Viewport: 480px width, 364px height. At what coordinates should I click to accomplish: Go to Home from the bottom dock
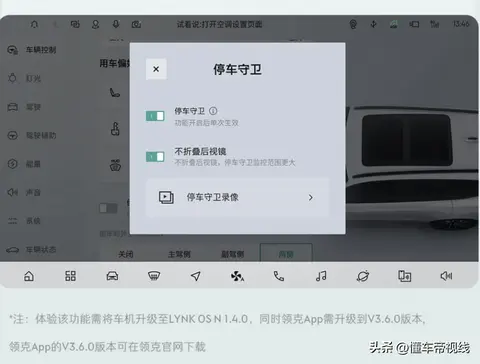point(29,276)
